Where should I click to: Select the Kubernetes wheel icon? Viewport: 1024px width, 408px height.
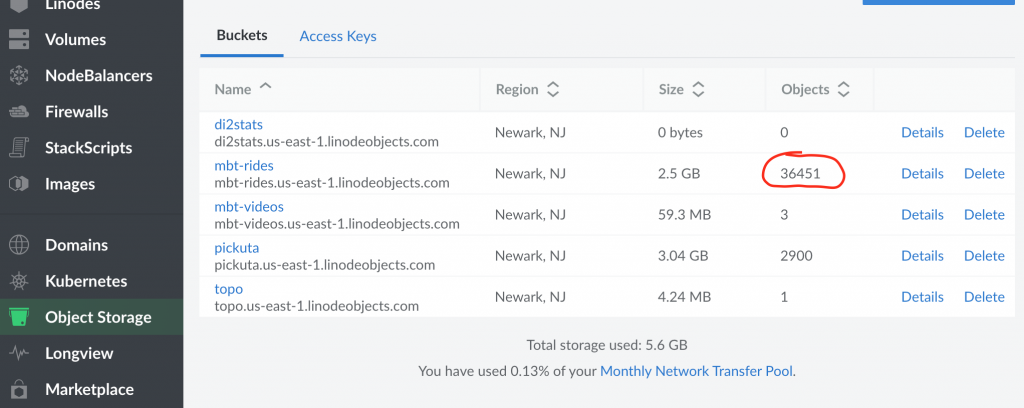[x=19, y=281]
